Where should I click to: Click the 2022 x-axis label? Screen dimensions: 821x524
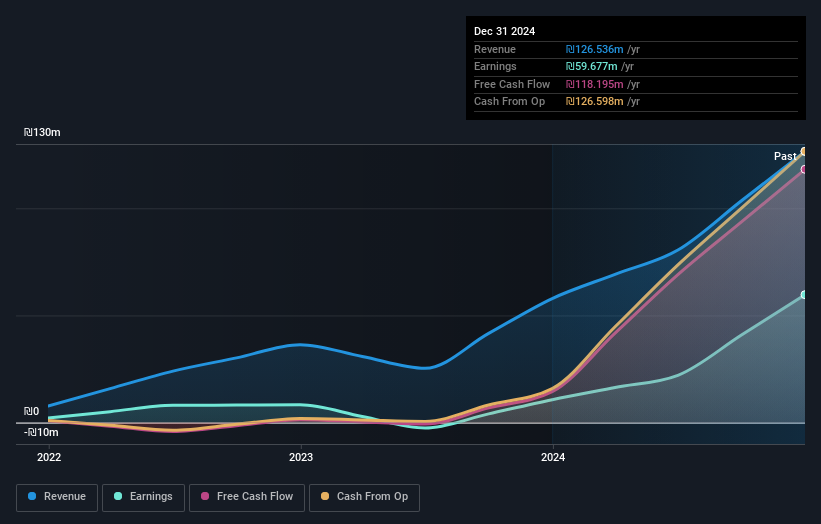click(x=49, y=457)
